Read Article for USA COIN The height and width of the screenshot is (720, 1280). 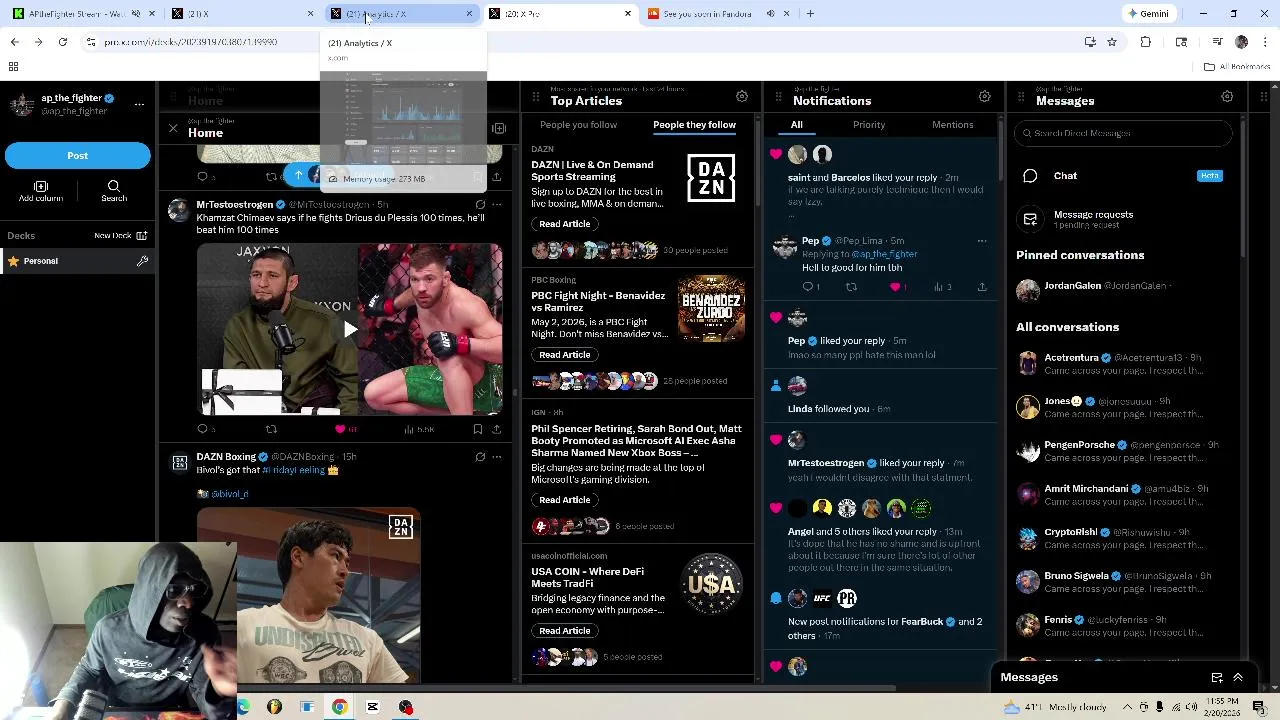[565, 631]
